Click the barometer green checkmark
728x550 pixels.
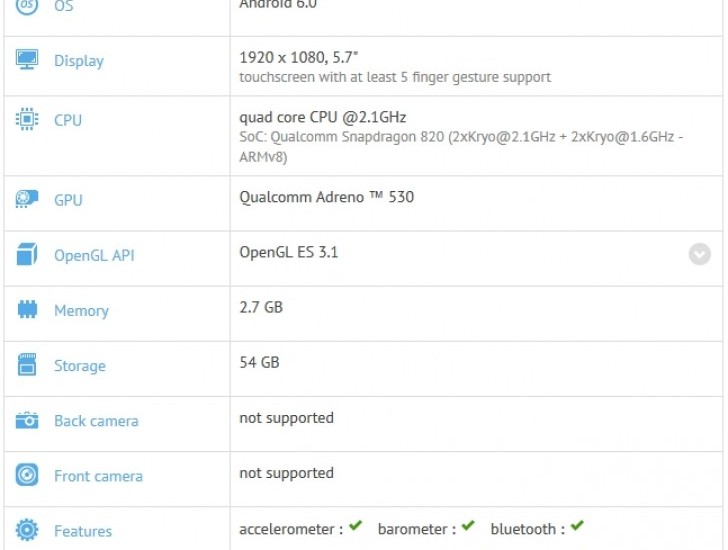(468, 527)
